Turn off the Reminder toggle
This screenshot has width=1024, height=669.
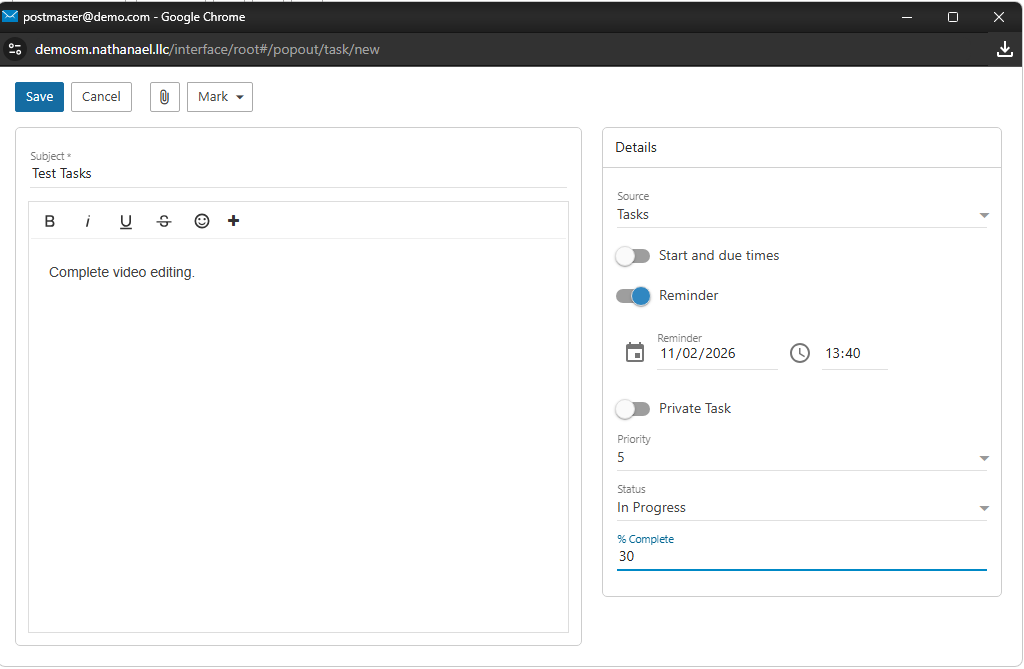coord(632,296)
